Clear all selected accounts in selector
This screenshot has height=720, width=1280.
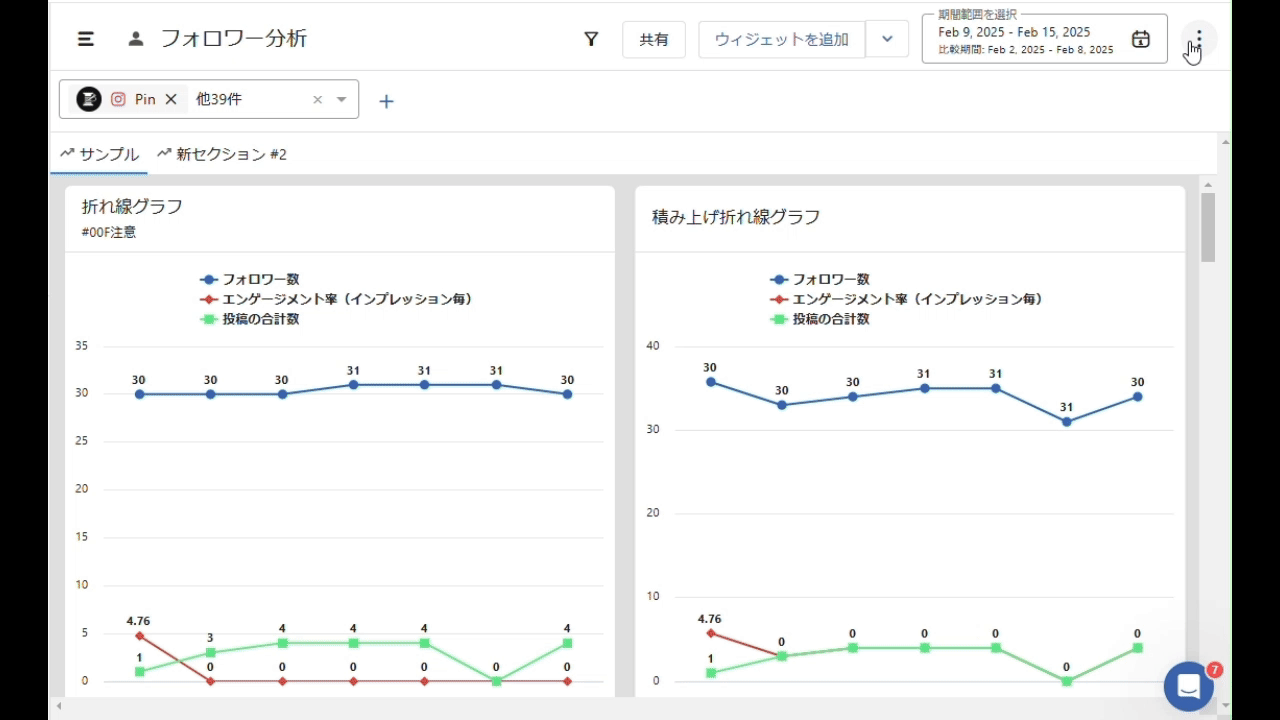coord(318,99)
